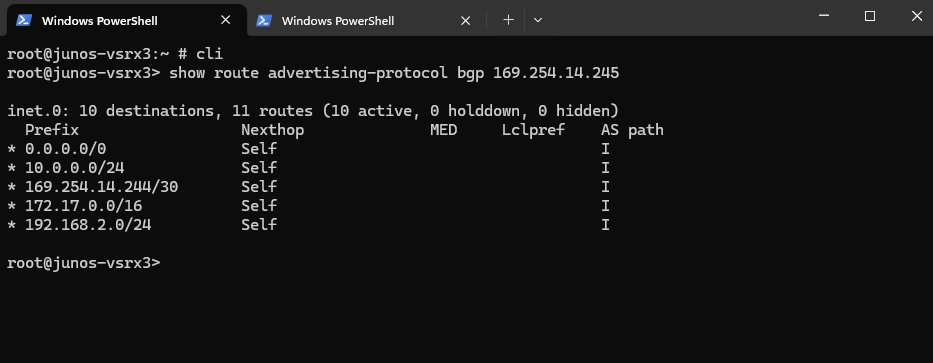
Task: Click the 172.17.0.0/16 route prefix
Action: point(83,206)
